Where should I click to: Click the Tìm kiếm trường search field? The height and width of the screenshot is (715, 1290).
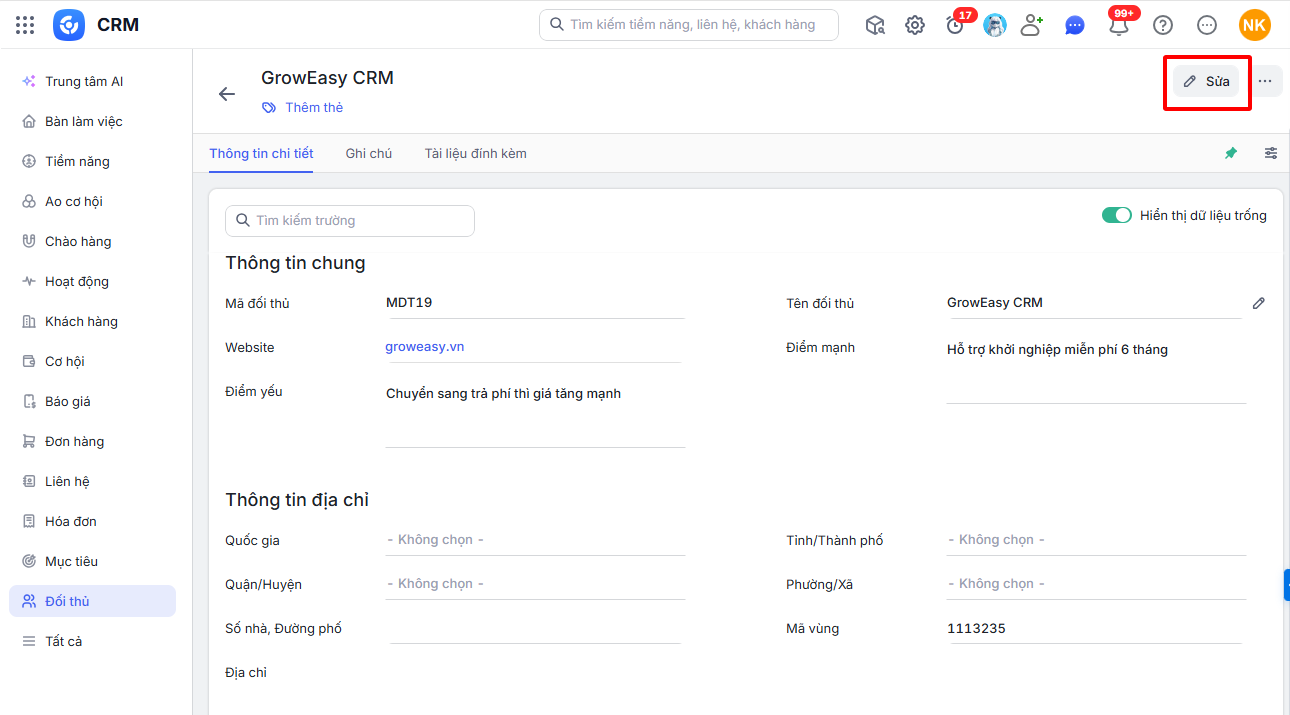350,221
